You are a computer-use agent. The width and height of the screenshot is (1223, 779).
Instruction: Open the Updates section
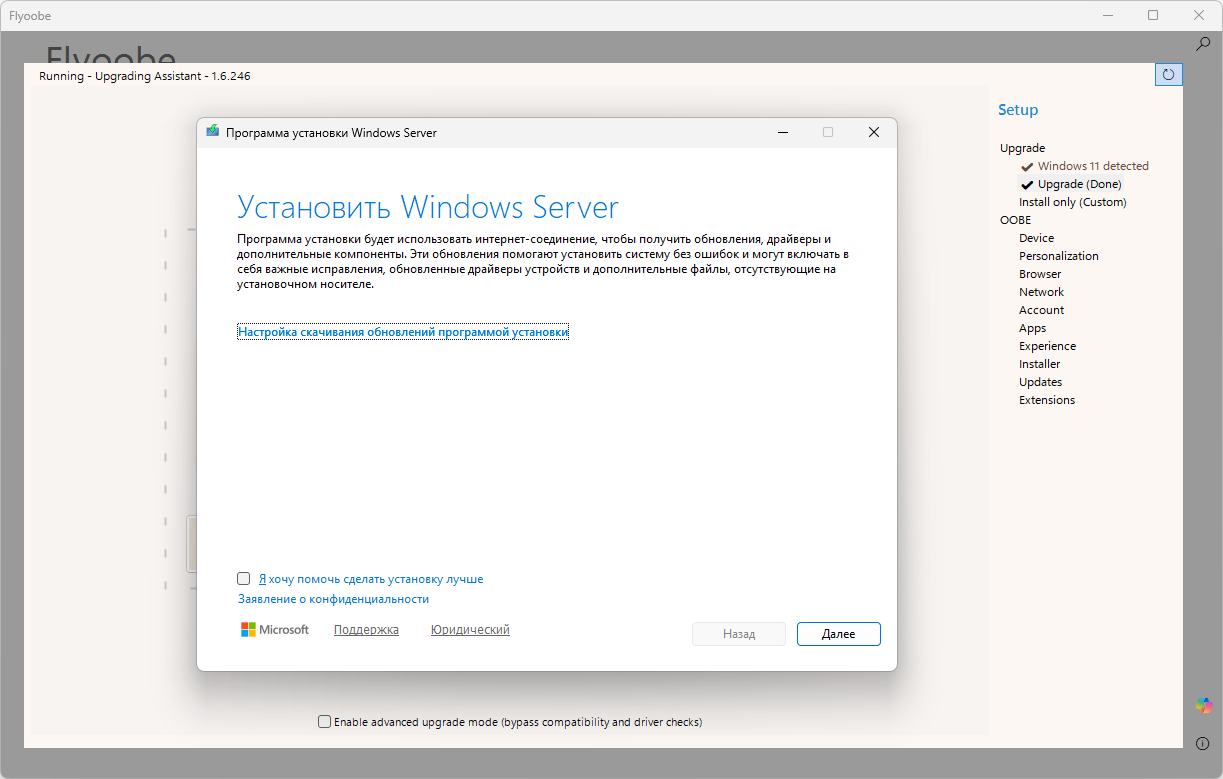tap(1040, 382)
